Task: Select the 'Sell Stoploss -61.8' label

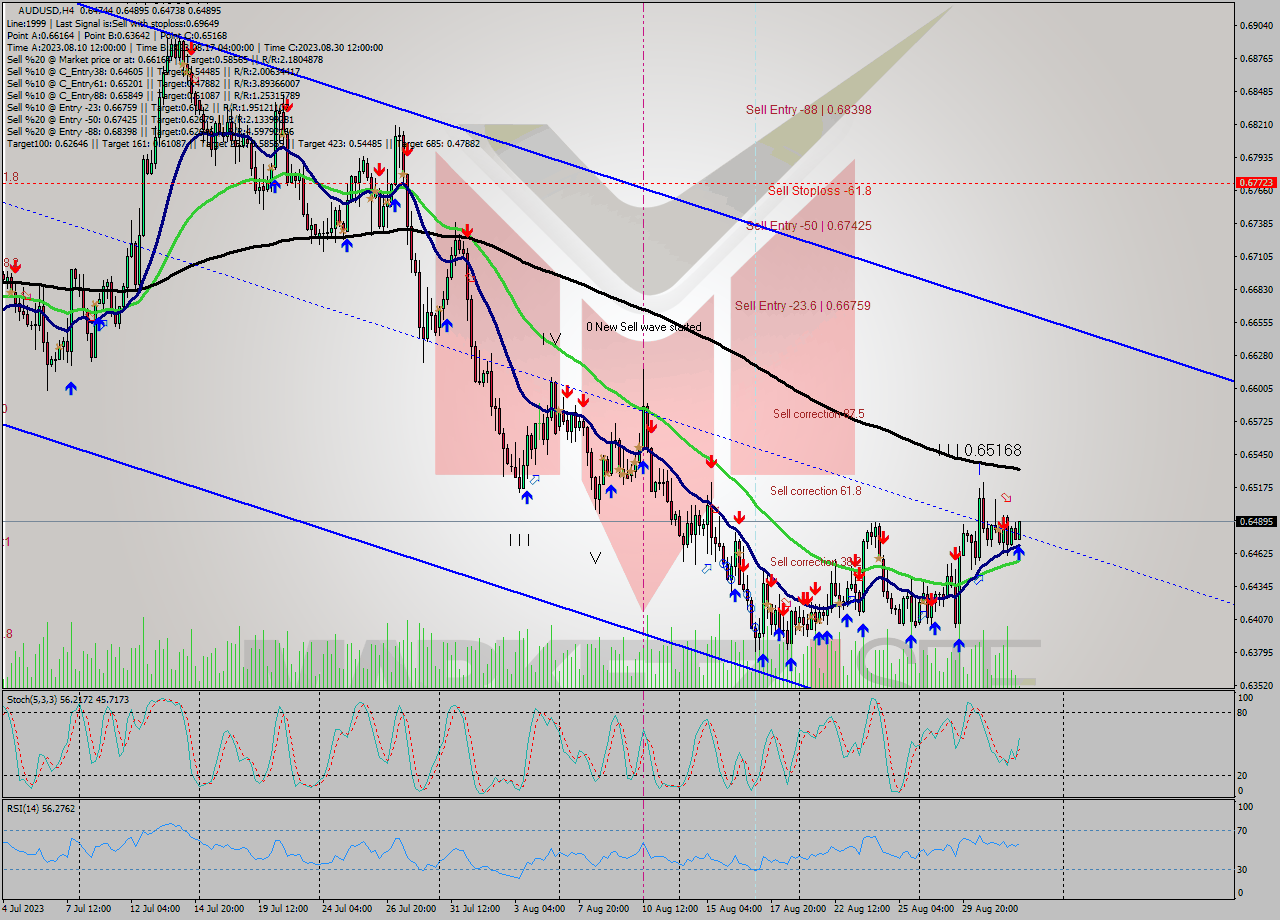Action: 819,190
